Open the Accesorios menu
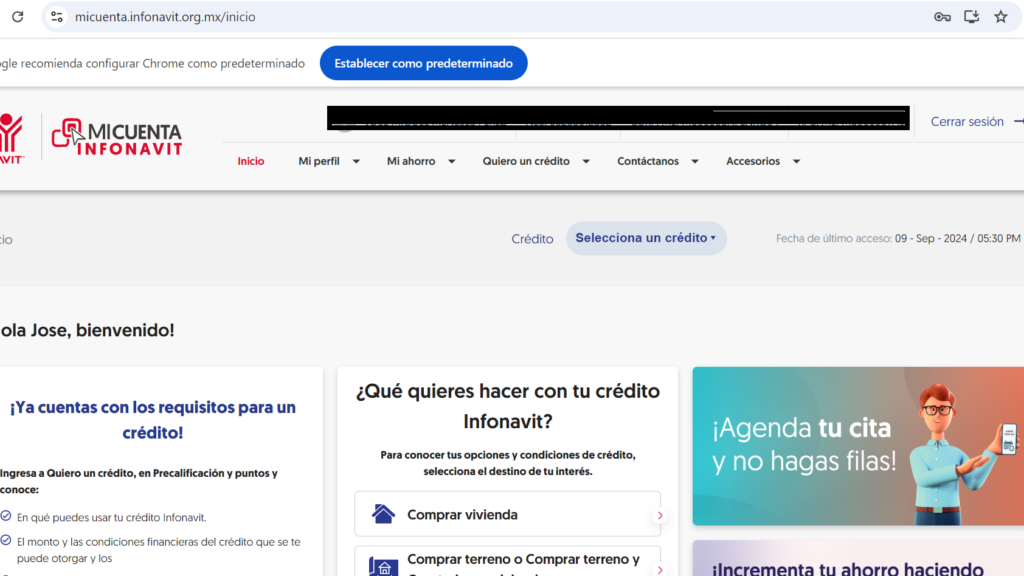This screenshot has height=576, width=1024. [753, 161]
